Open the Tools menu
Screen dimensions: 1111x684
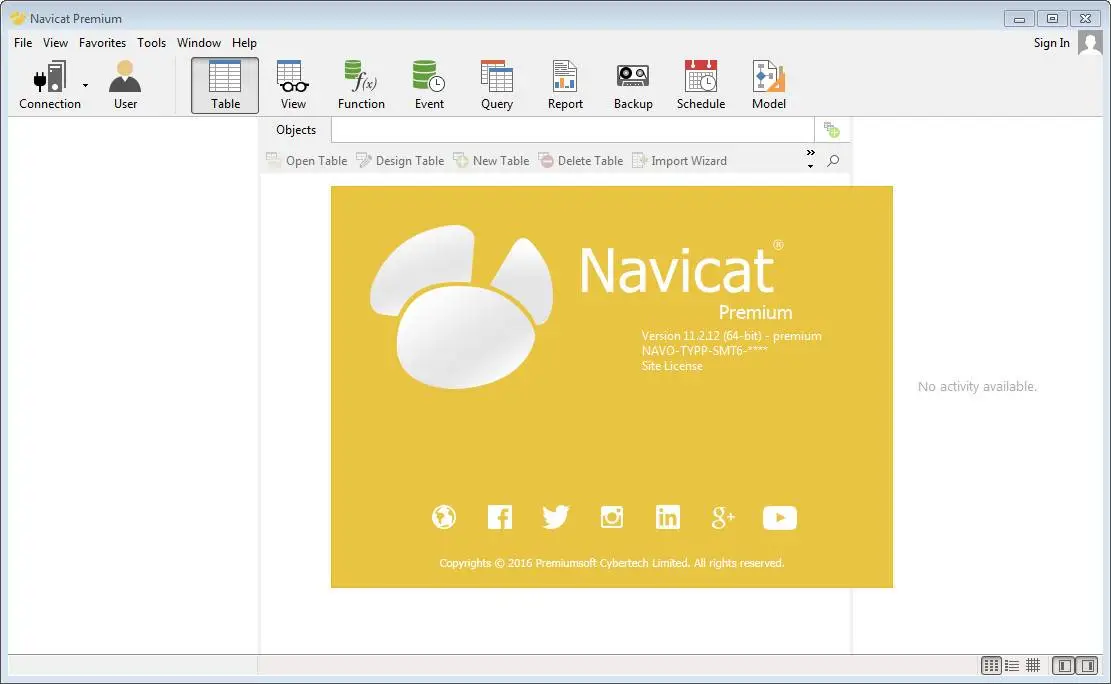151,43
